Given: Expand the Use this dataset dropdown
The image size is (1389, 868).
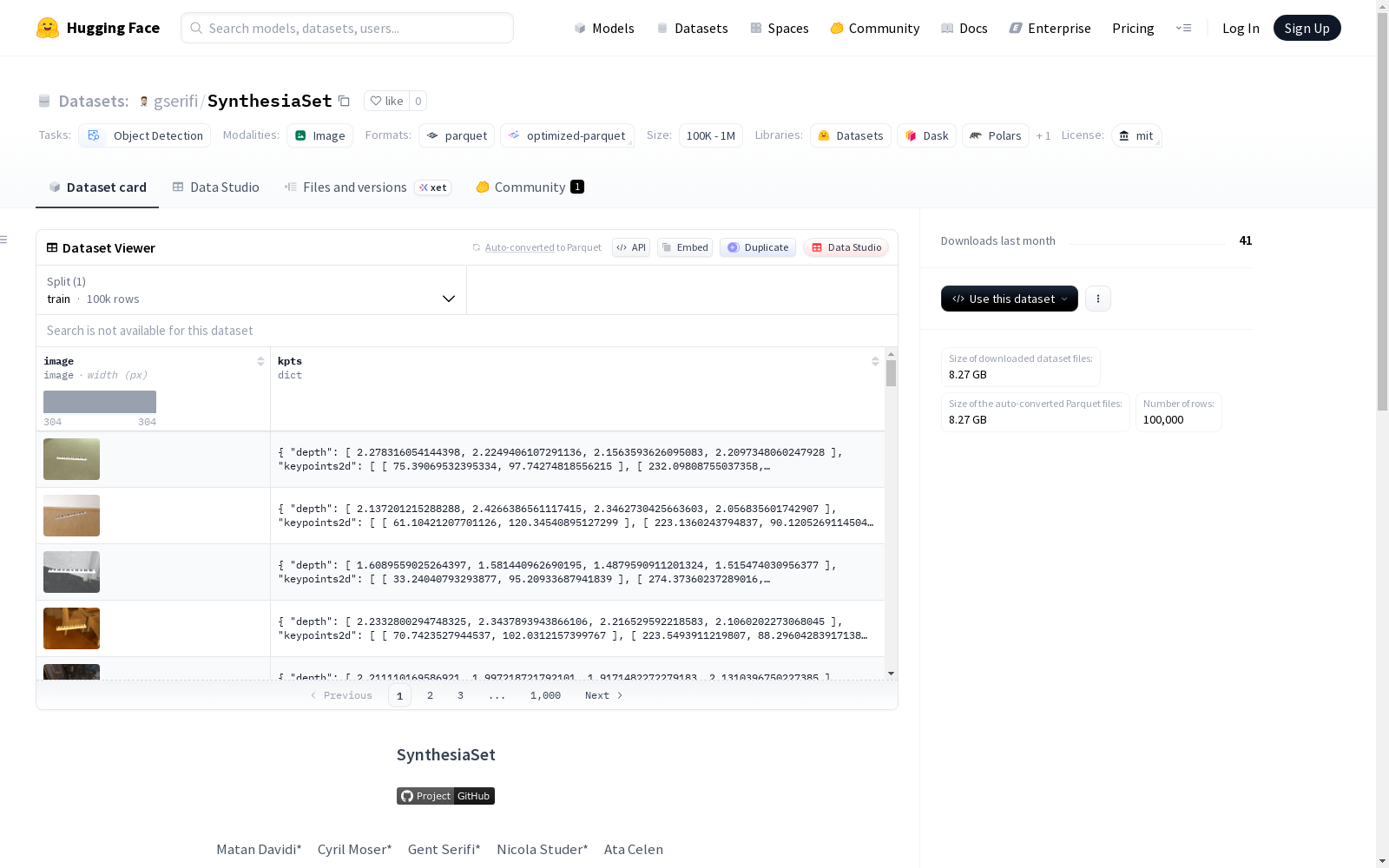Looking at the screenshot, I should click(1010, 299).
